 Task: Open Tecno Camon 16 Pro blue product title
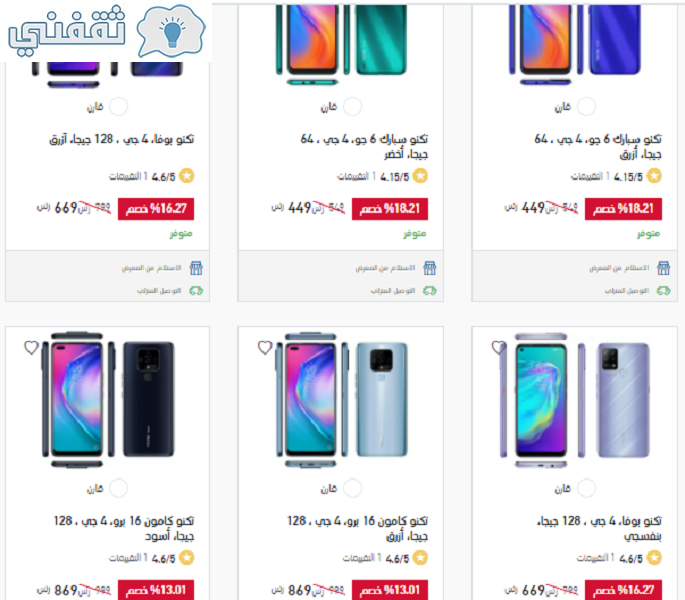[357, 528]
